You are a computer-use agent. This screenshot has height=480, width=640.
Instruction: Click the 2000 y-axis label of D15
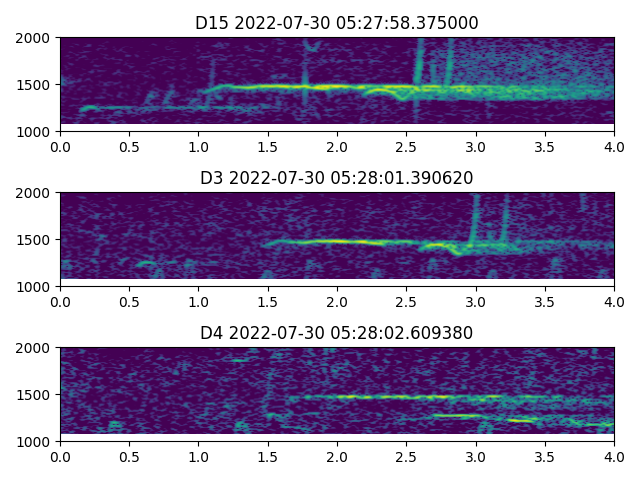[36, 38]
